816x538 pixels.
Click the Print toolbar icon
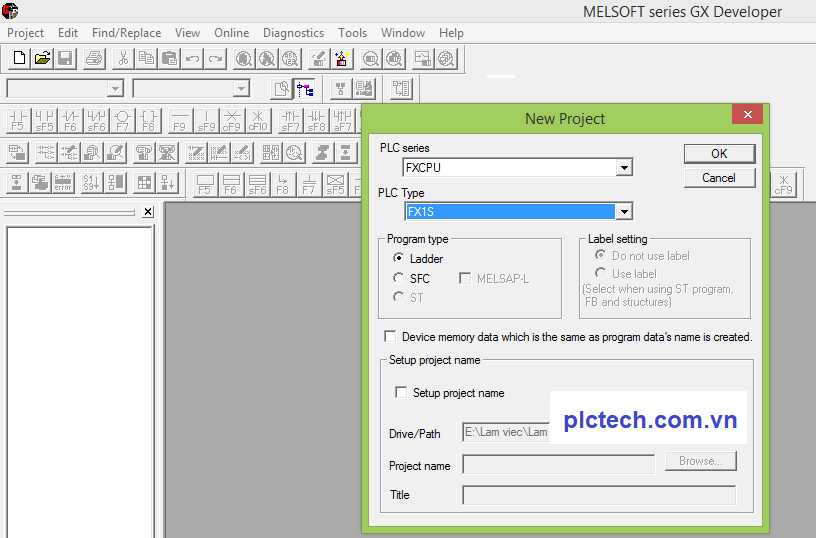click(94, 58)
